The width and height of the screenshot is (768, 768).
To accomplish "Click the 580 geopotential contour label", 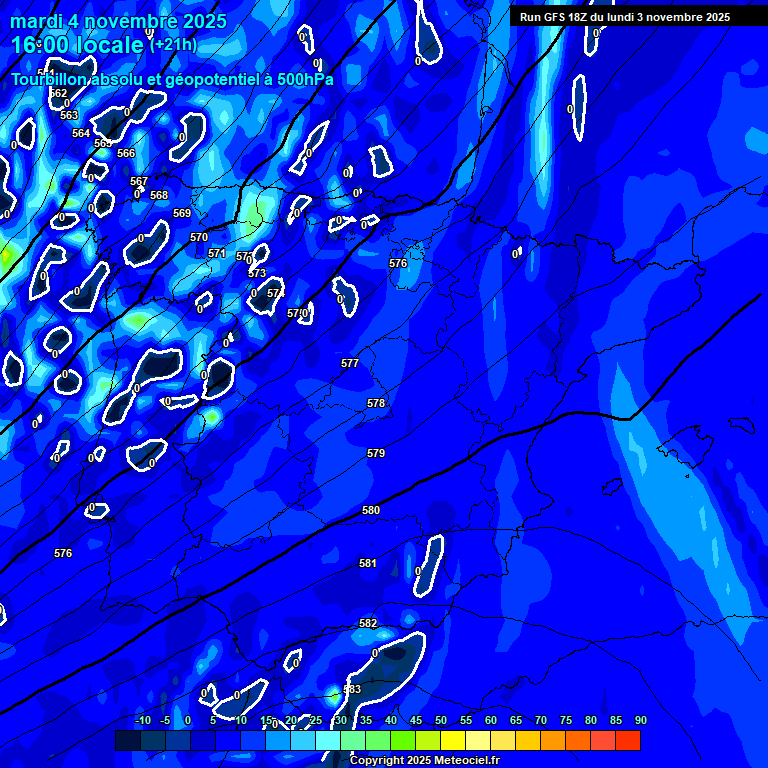I will point(371,510).
